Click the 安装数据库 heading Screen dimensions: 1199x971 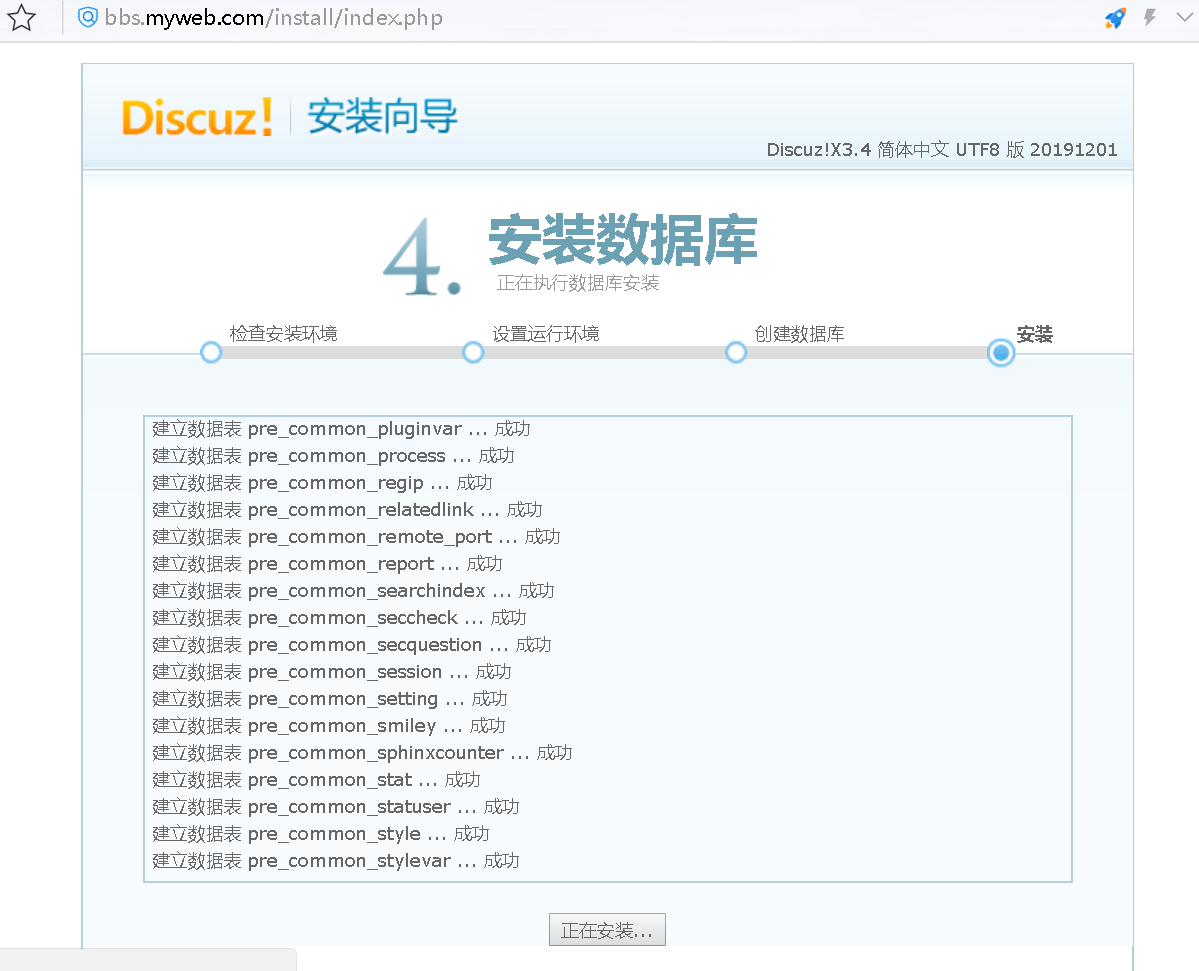point(623,240)
